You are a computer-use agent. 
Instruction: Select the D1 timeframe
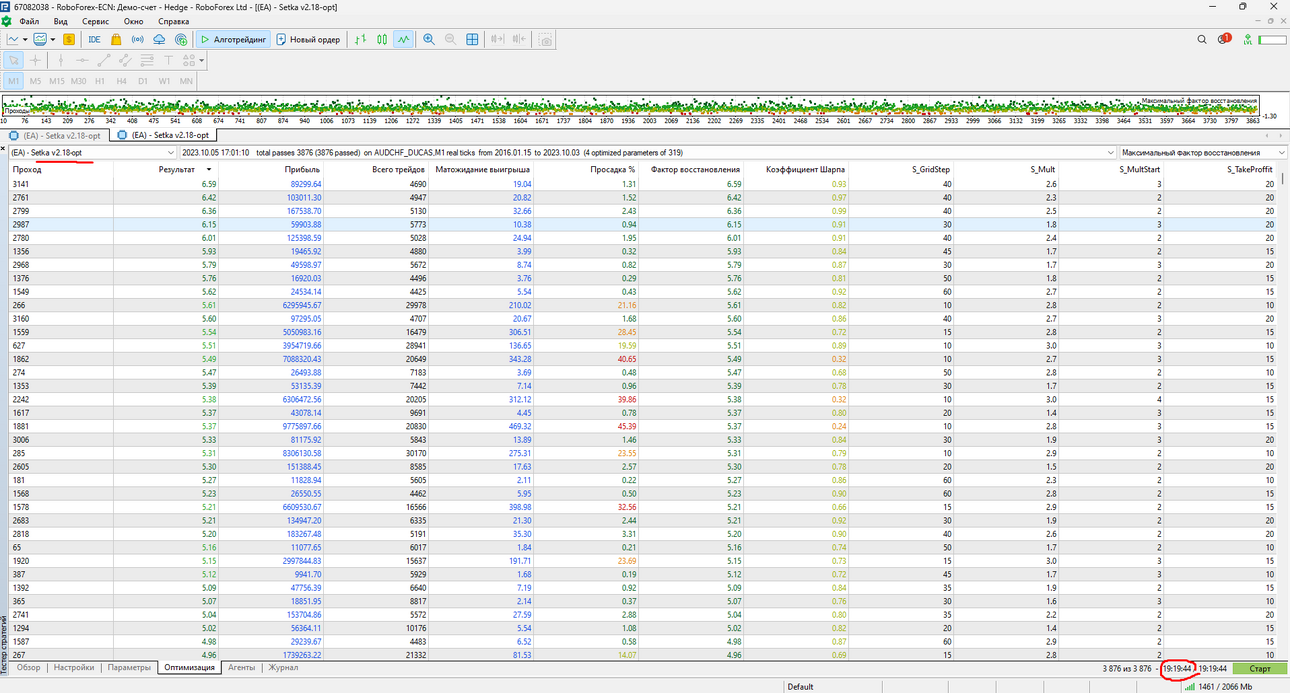143,81
